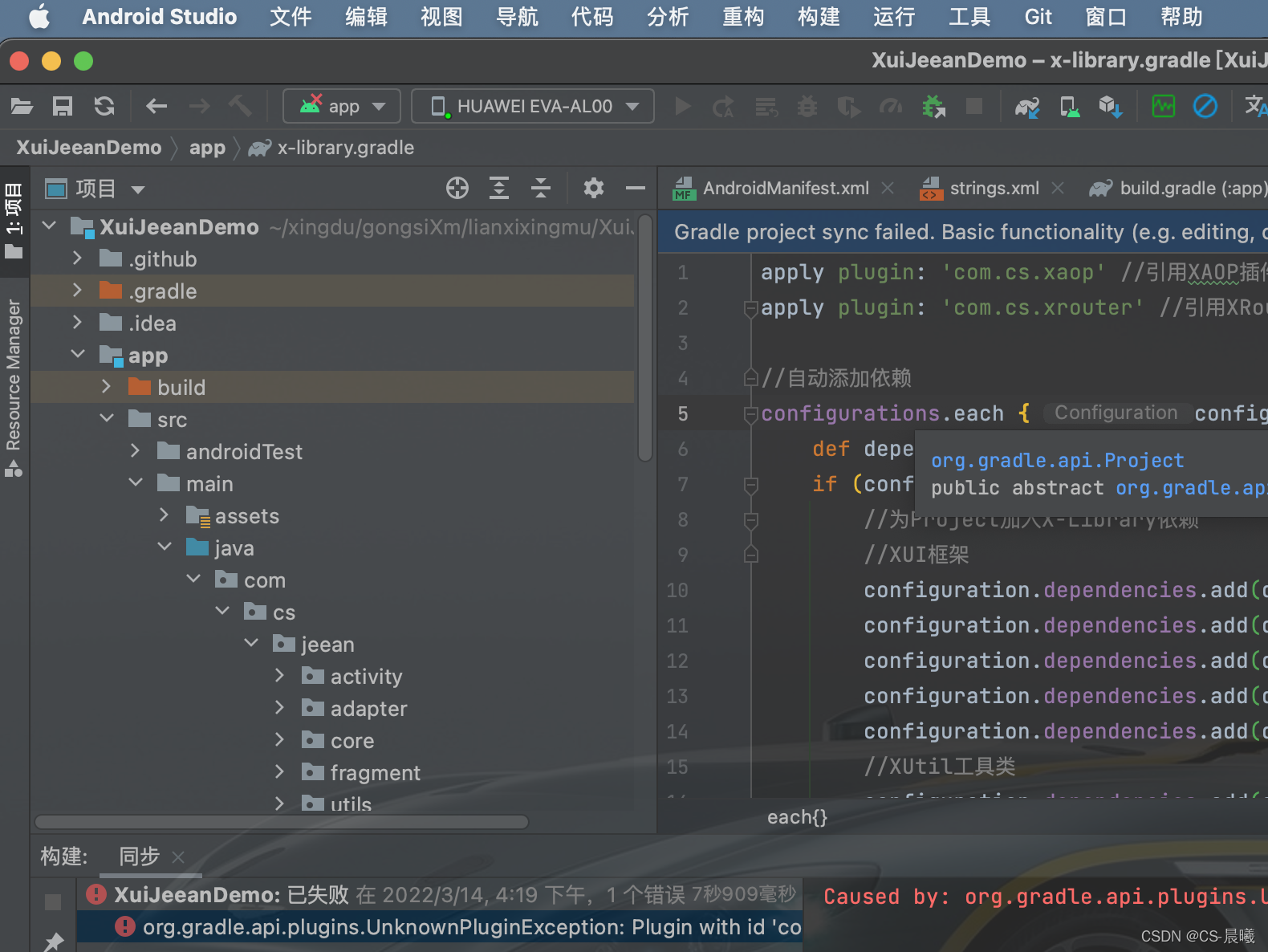Open the 编辑 menu
The height and width of the screenshot is (952, 1268).
pos(366,17)
